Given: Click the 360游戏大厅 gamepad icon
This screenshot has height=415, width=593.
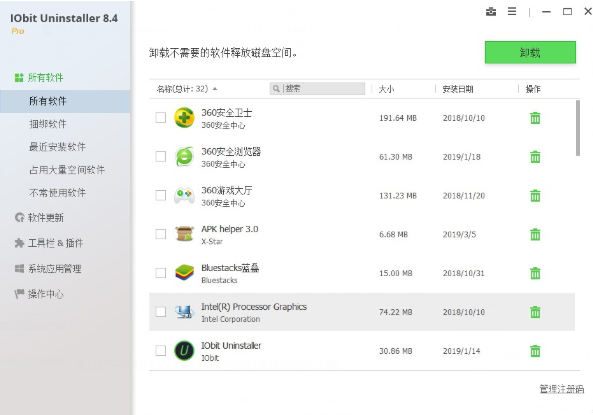Looking at the screenshot, I should [184, 196].
